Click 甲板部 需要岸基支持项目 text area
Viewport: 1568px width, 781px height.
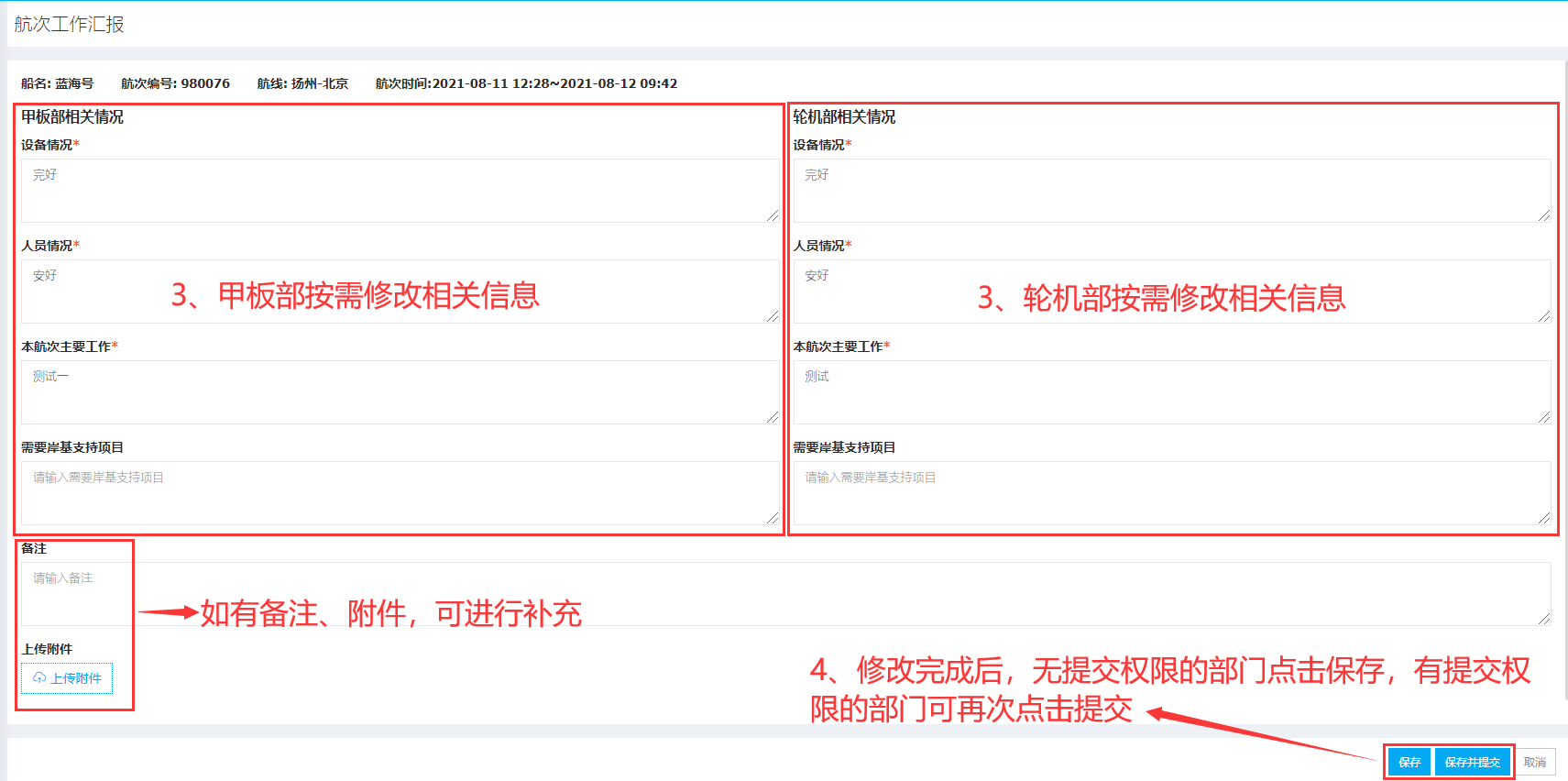click(400, 493)
